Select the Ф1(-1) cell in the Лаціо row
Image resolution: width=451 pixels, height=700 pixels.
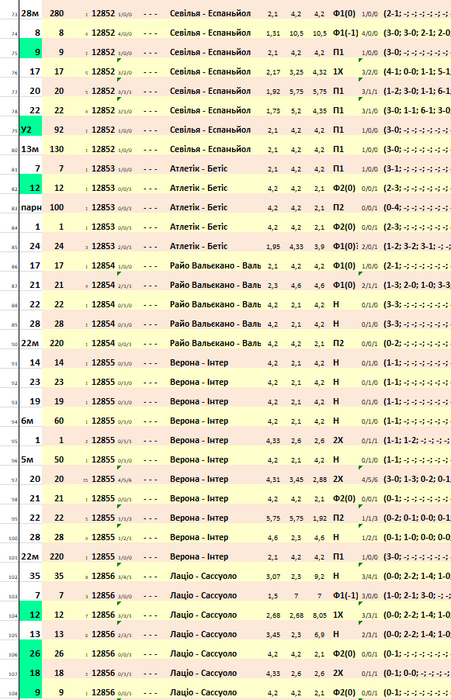pyautogui.click(x=344, y=596)
